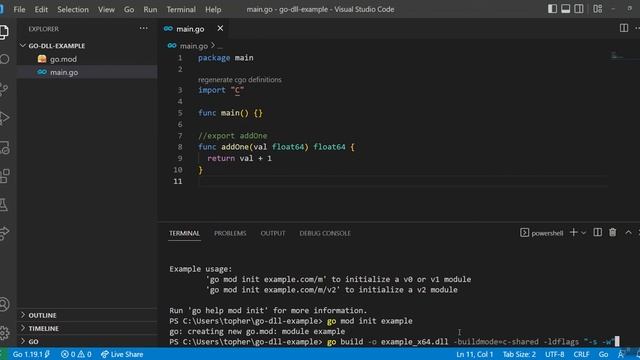The width and height of the screenshot is (640, 360).
Task: Open the Manage gear icon
Action: click(x=4, y=333)
